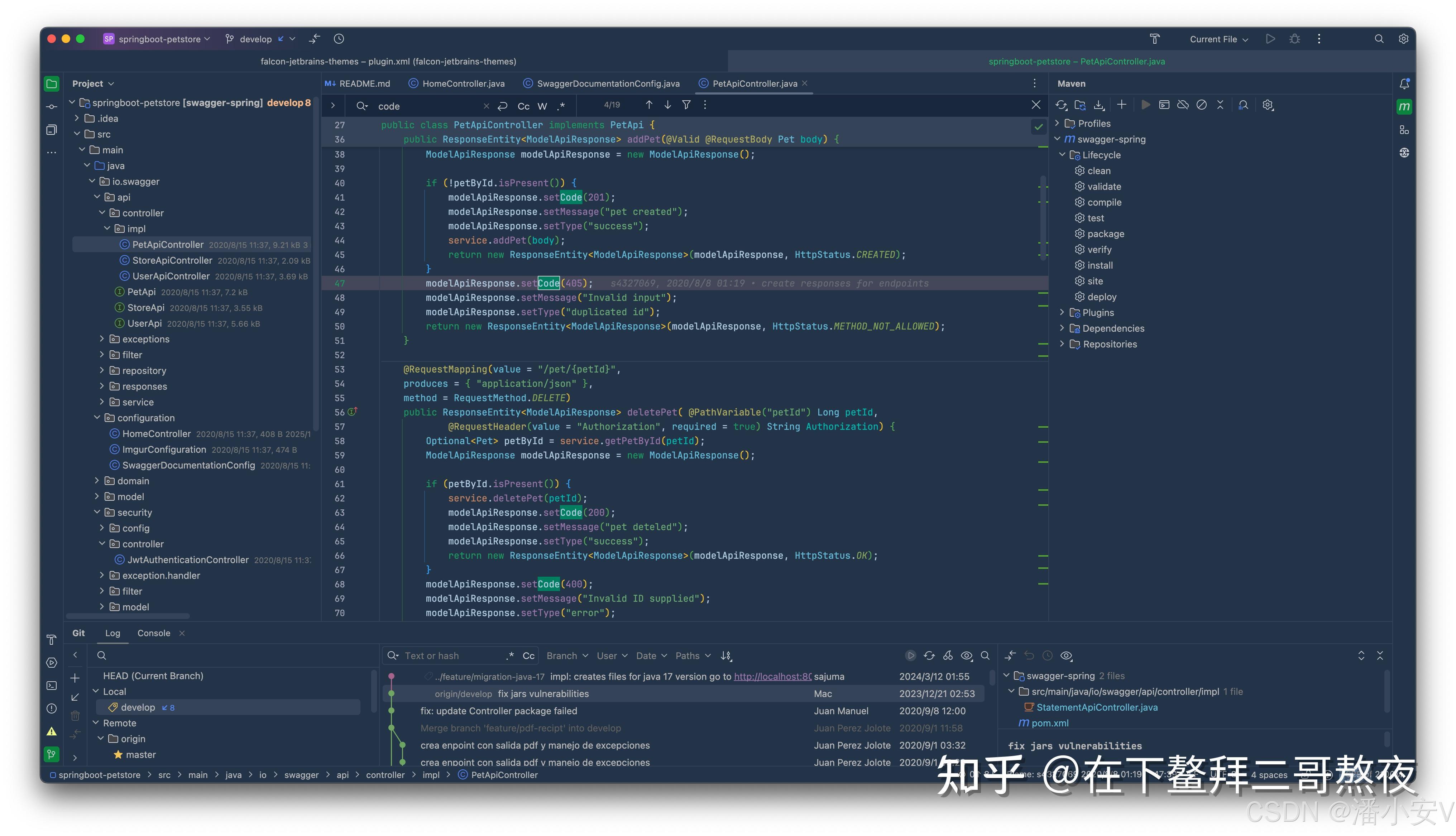Collapse the configuration package folder
Screen dimensions: 1456x836
[x=97, y=417]
